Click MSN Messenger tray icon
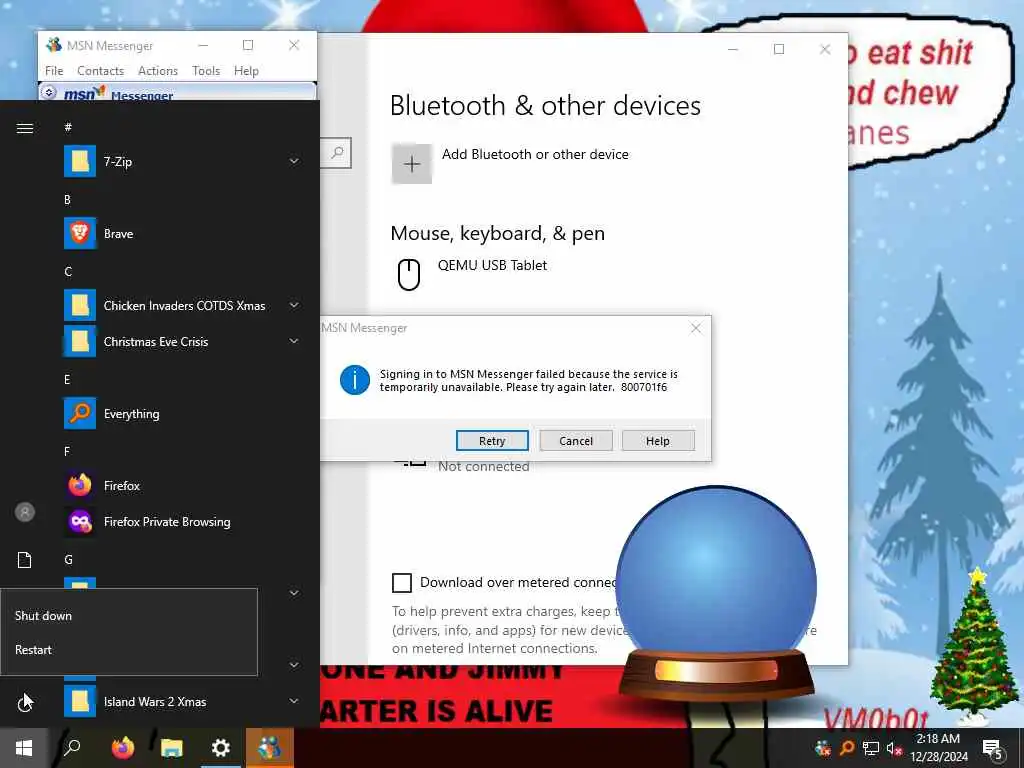Screen dimensions: 1024x768 coord(823,748)
